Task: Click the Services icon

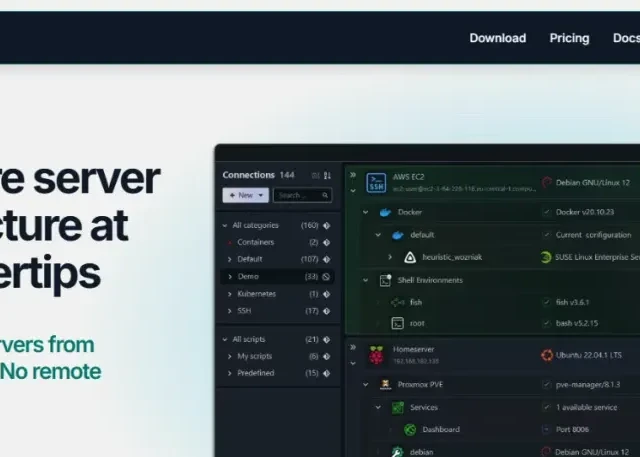Action: pos(398,408)
